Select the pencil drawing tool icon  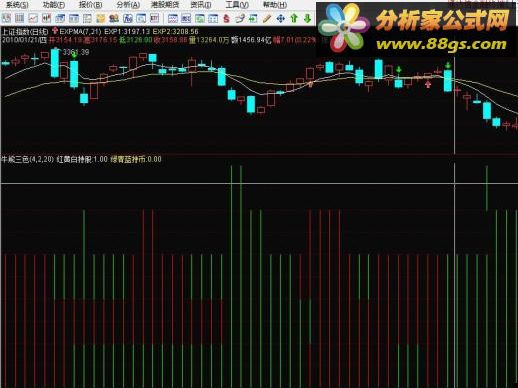coord(267,18)
